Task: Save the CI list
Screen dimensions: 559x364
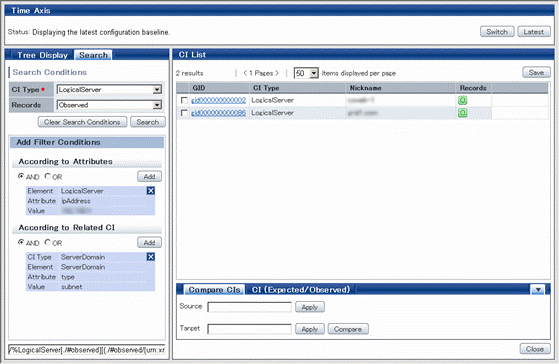Action: click(536, 72)
